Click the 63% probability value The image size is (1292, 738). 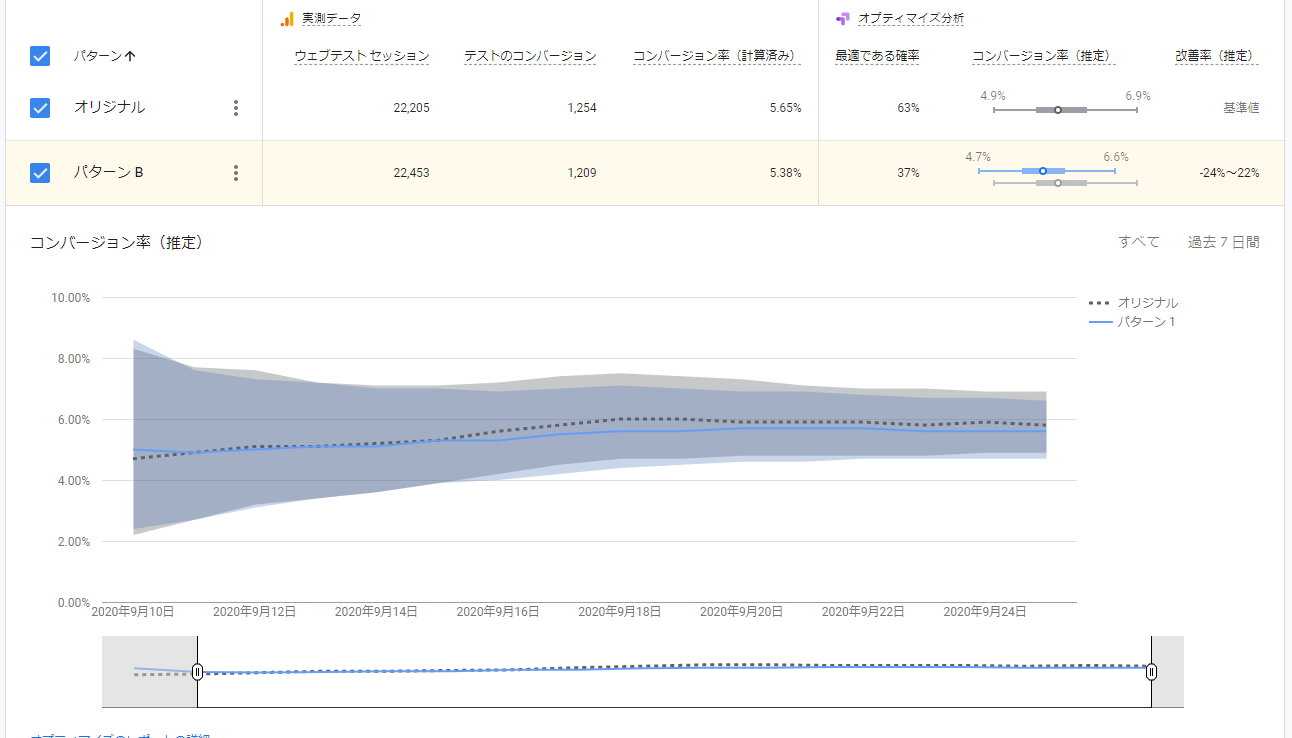click(908, 108)
